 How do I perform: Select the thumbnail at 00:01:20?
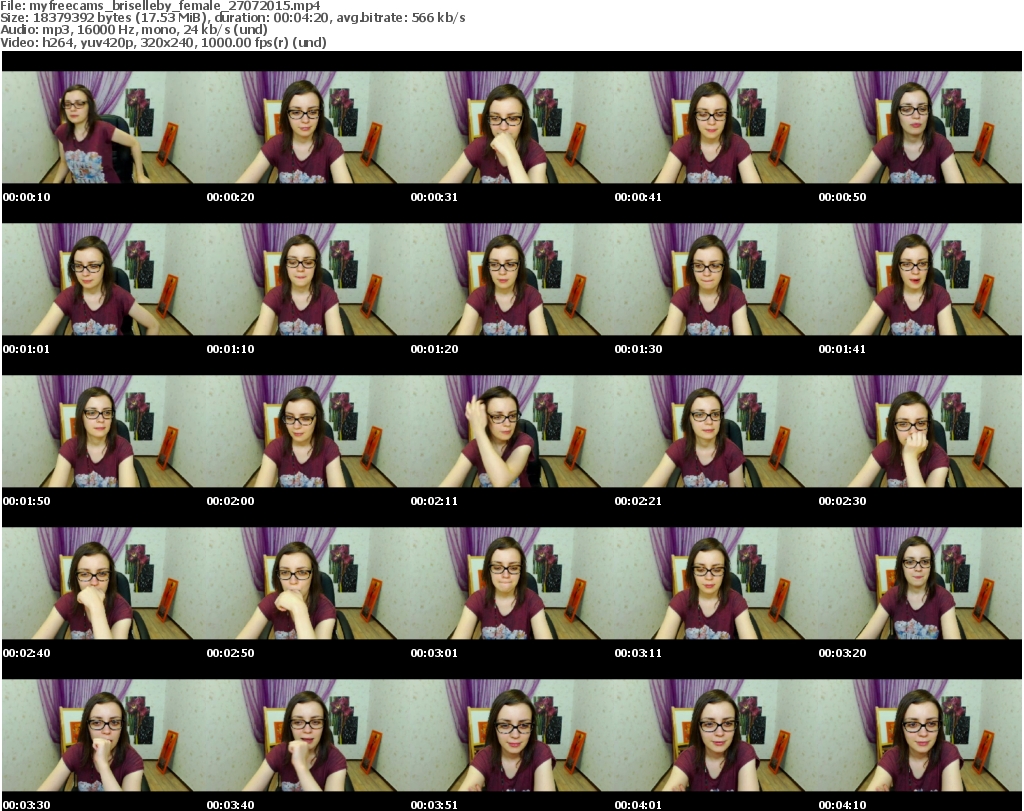511,279
